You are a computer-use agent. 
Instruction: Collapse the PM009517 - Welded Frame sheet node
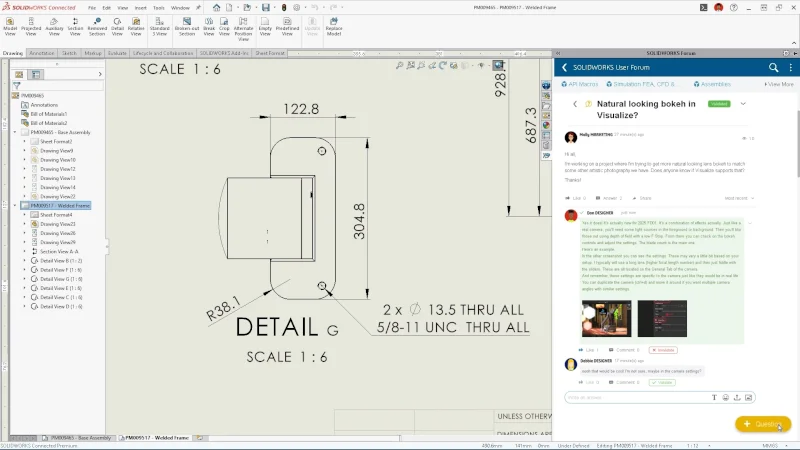[x=17, y=205]
